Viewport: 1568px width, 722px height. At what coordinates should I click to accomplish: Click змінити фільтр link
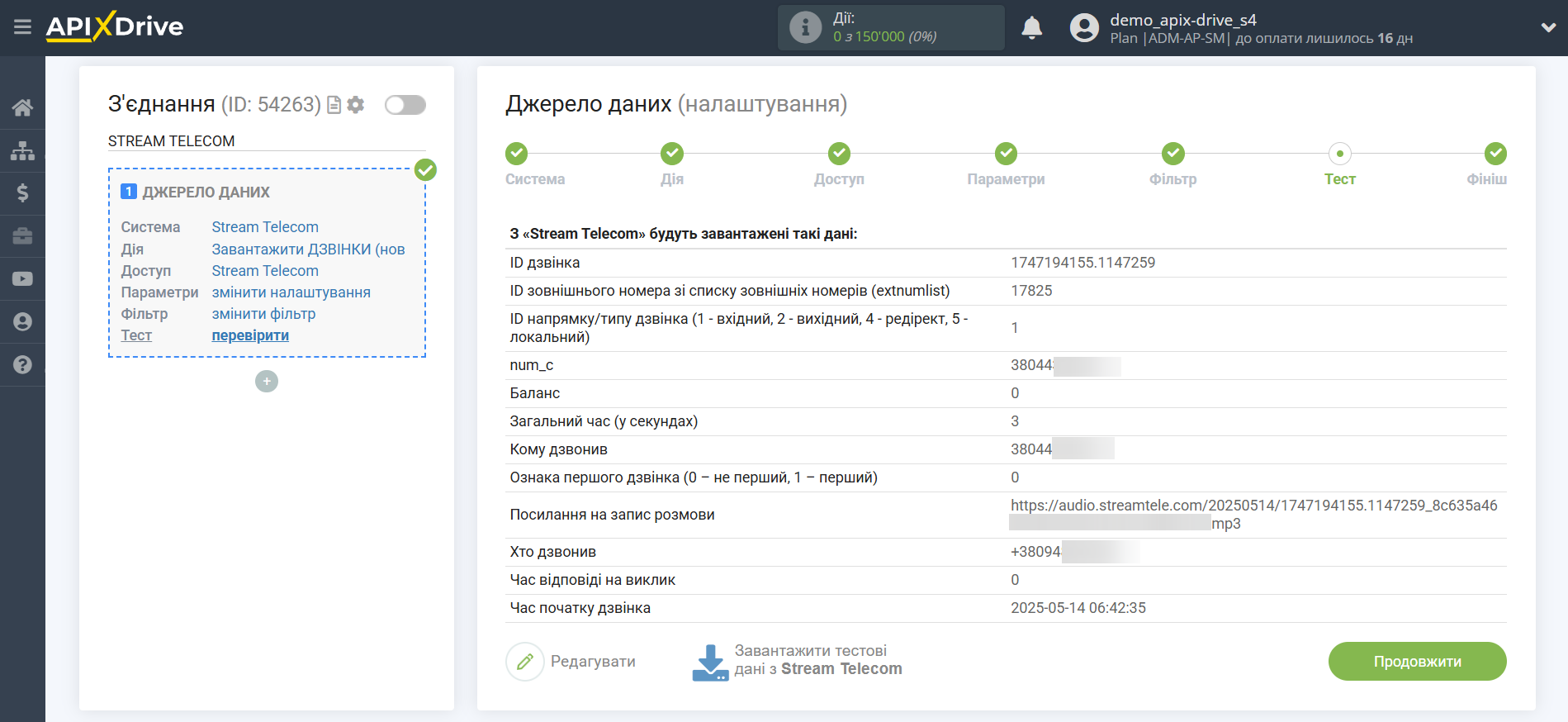tap(263, 314)
